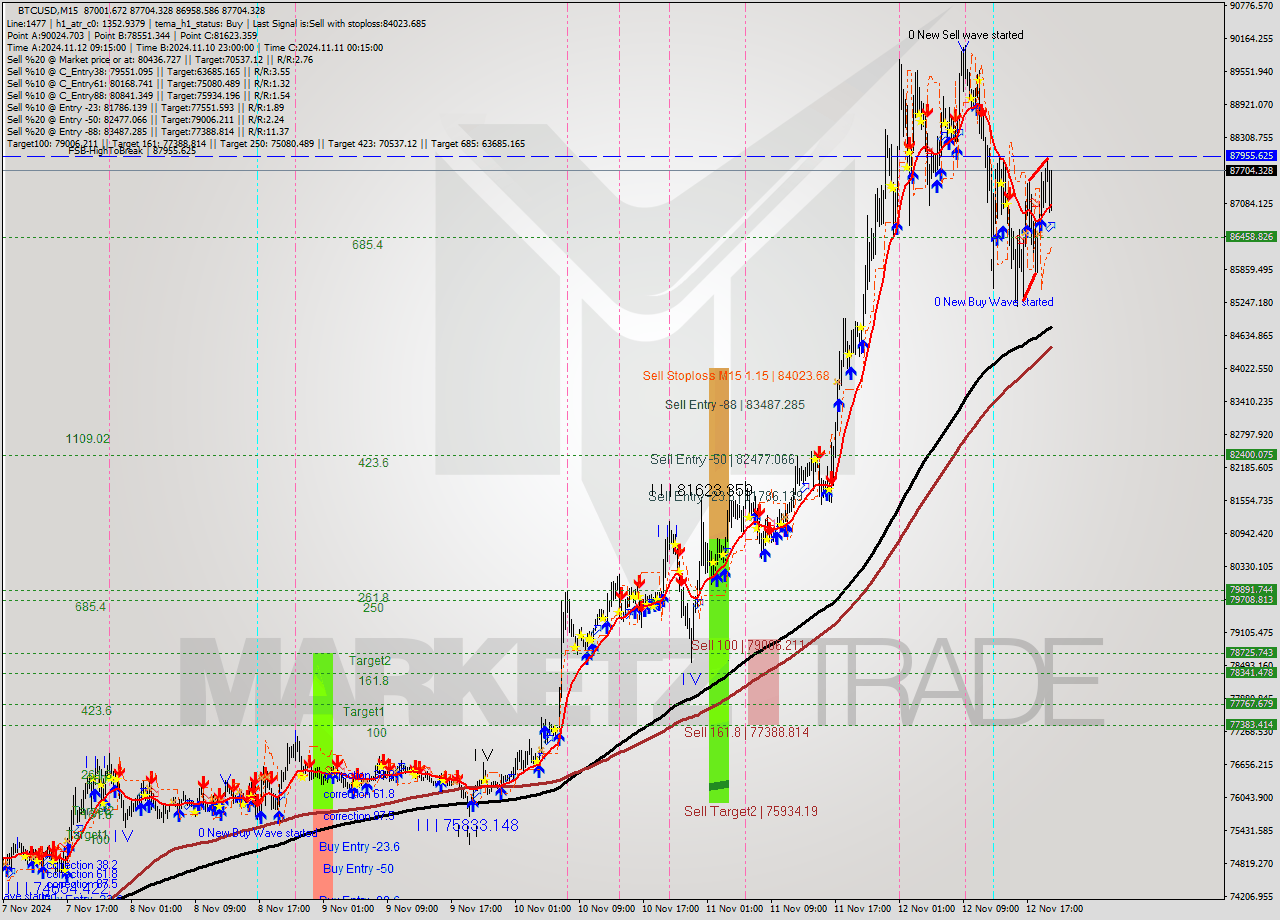Click the 84022.550 price axis value
The height and width of the screenshot is (920, 1280).
point(1251,368)
